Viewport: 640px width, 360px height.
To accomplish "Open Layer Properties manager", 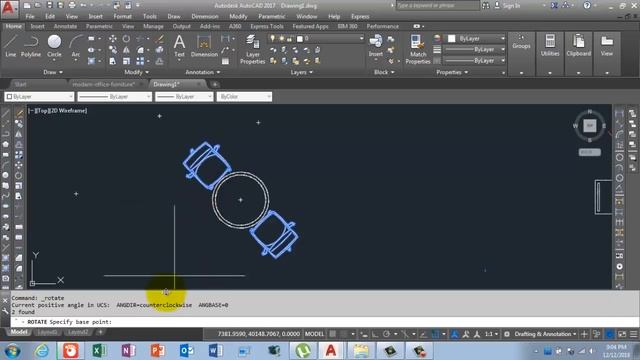I will point(253,49).
